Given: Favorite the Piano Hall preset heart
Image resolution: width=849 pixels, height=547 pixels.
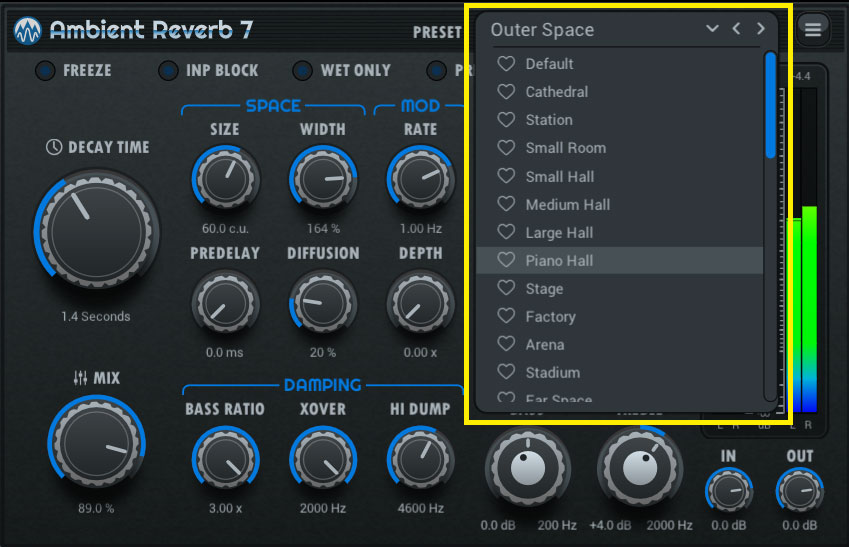Looking at the screenshot, I should tap(506, 261).
